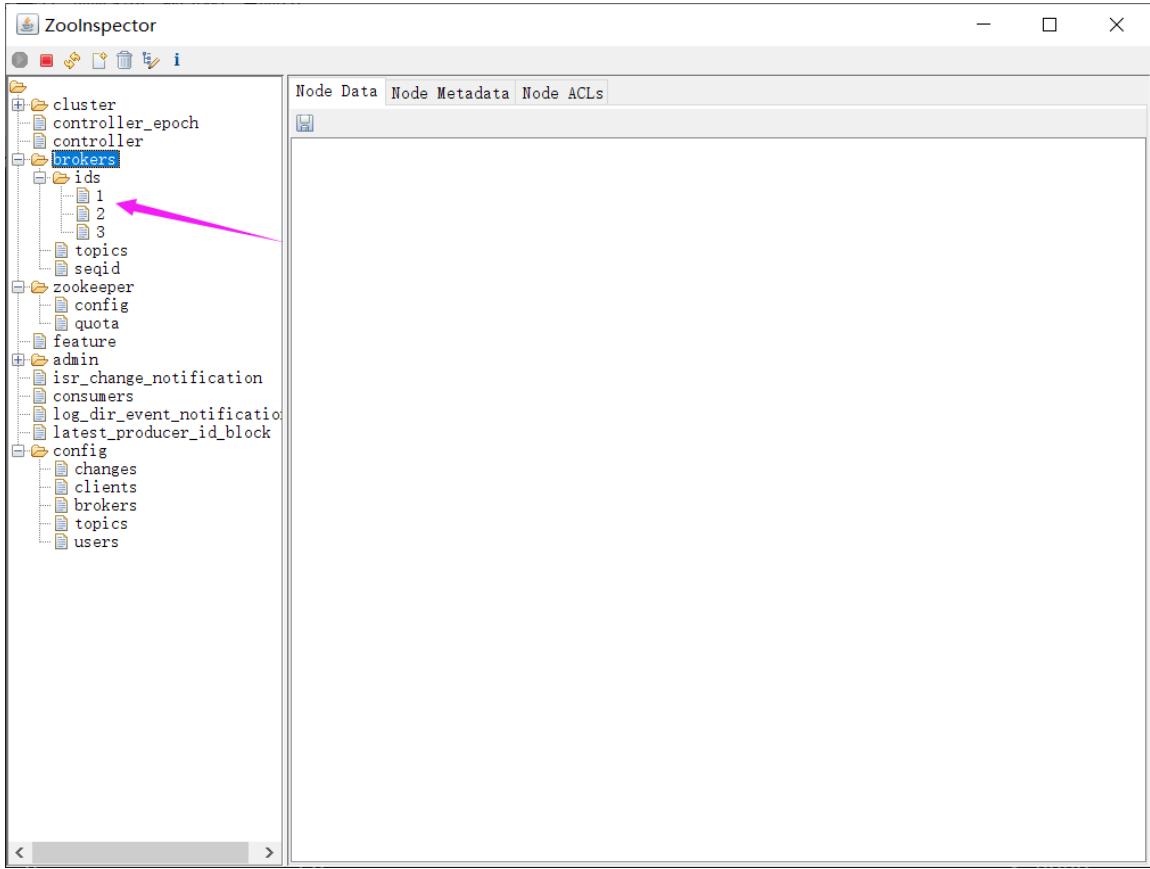Select brokers node under config

pos(106,506)
